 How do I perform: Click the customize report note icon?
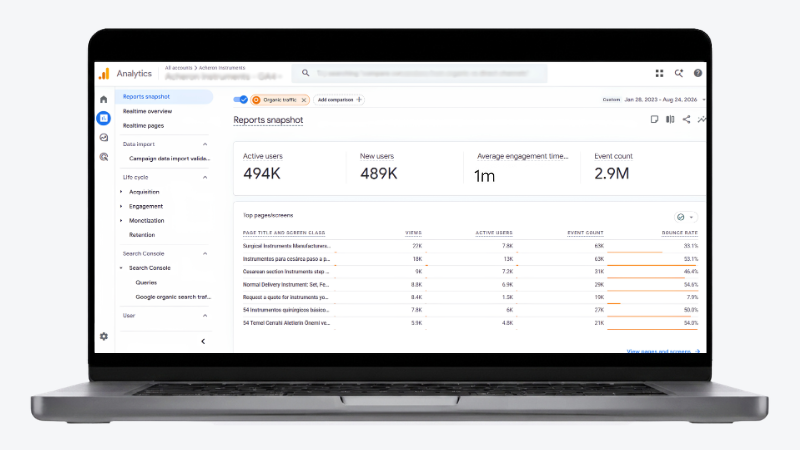pyautogui.click(x=654, y=119)
